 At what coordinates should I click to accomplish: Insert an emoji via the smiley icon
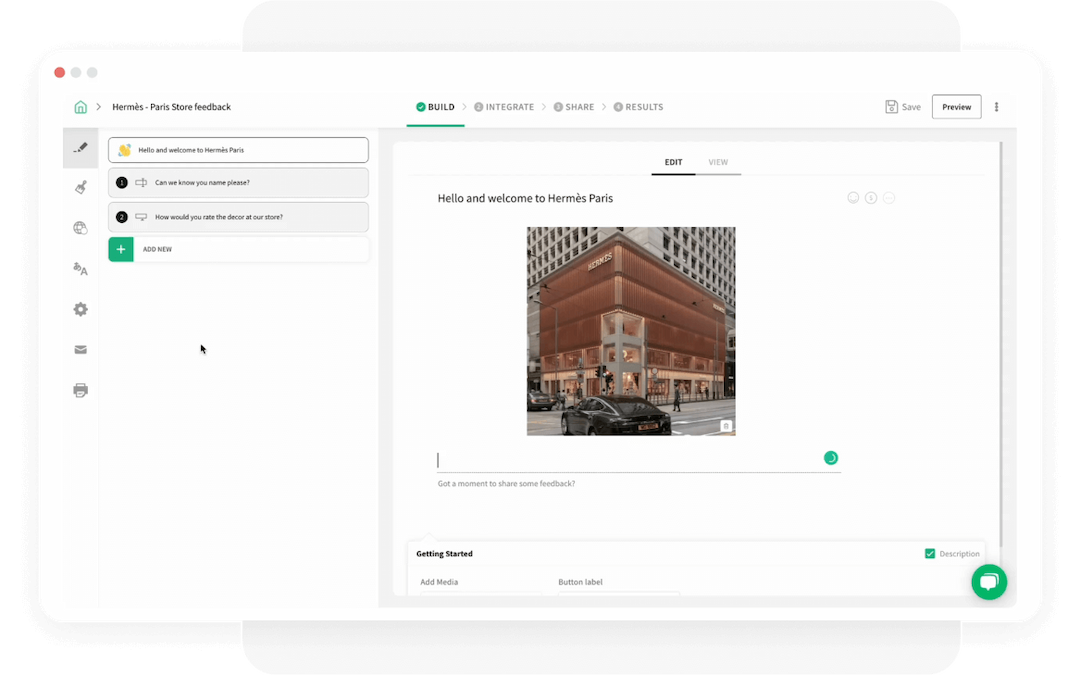(x=853, y=197)
